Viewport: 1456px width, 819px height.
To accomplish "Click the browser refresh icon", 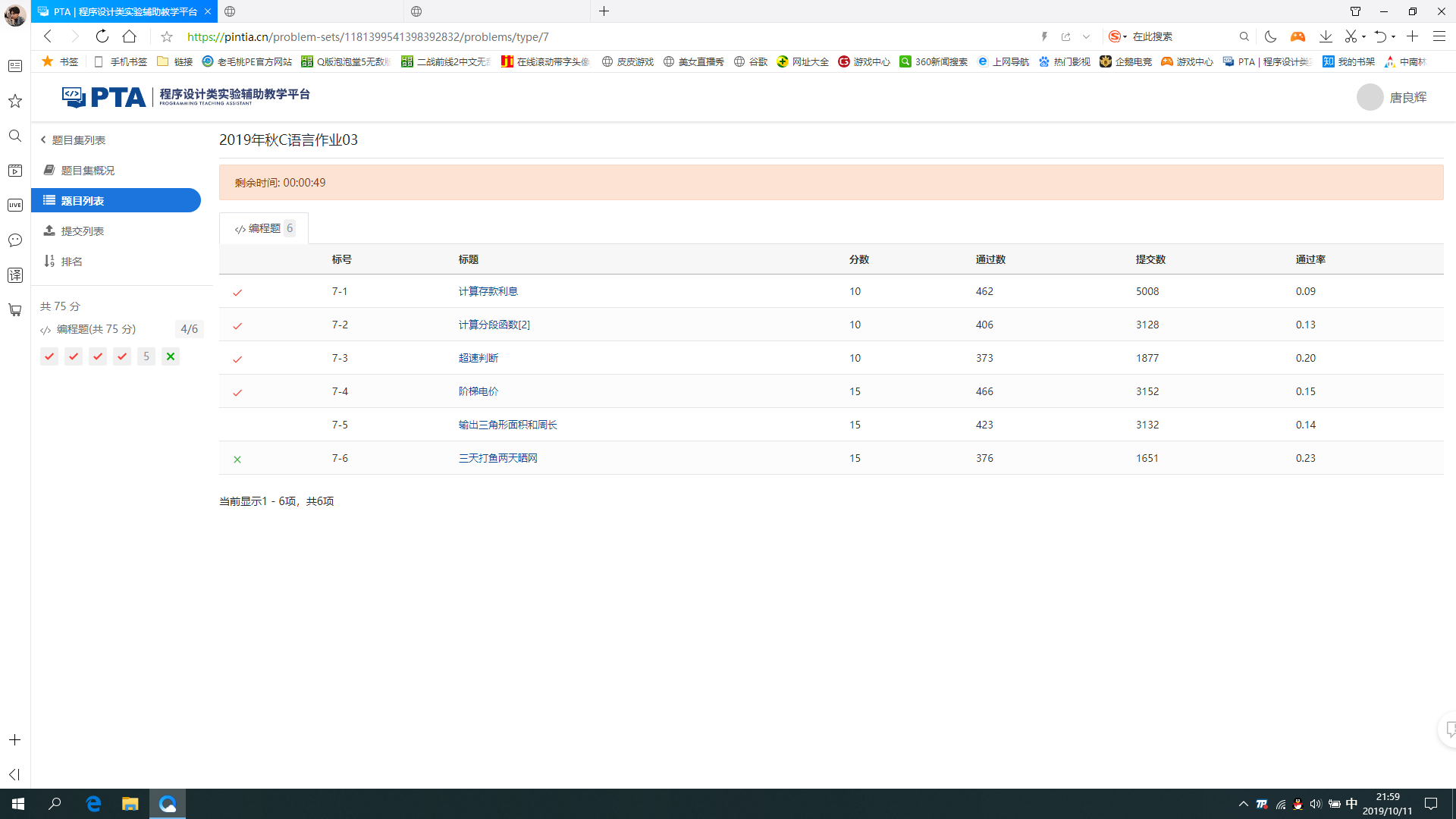I will pos(102,36).
